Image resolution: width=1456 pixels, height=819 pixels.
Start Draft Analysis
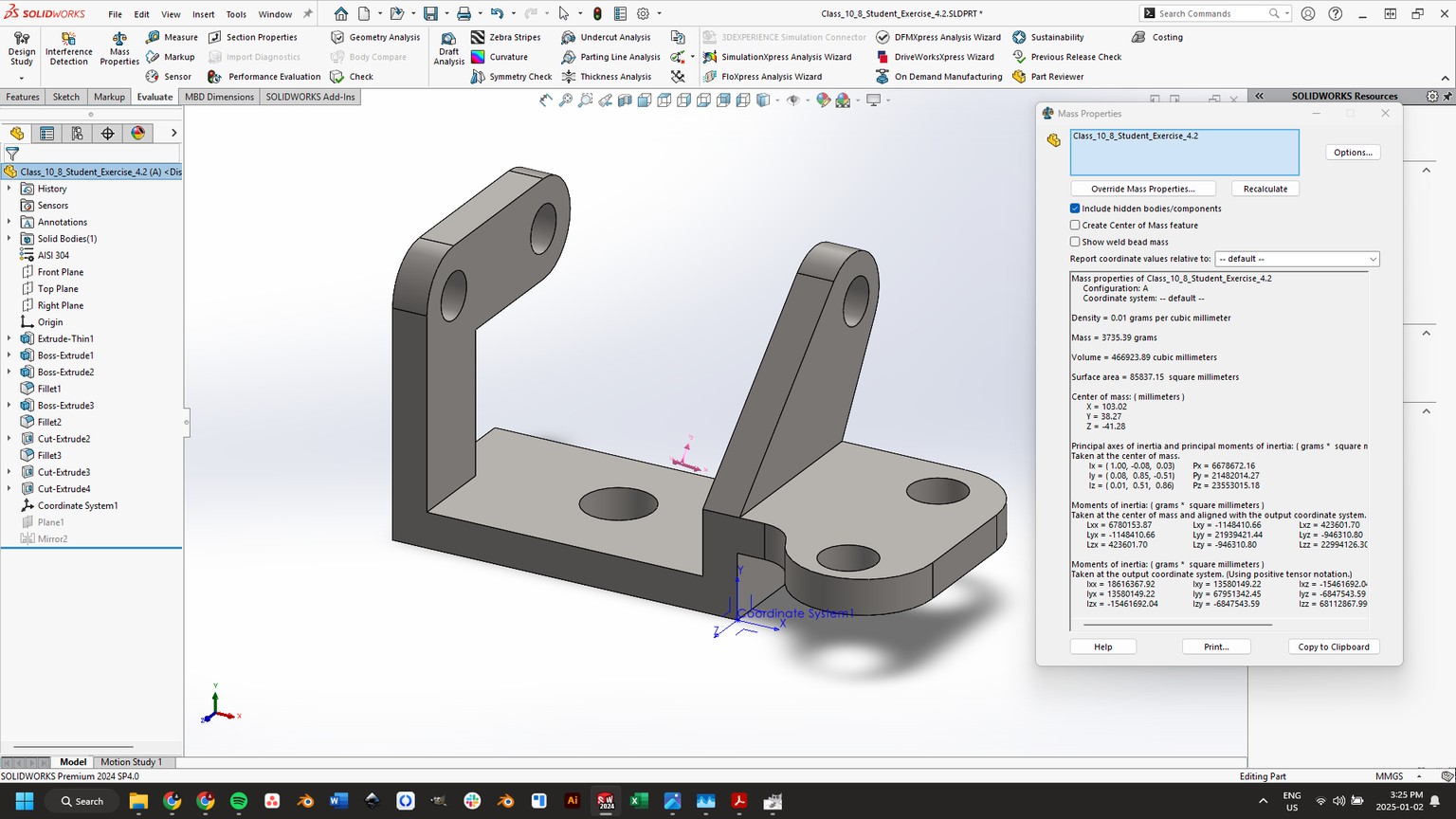448,49
